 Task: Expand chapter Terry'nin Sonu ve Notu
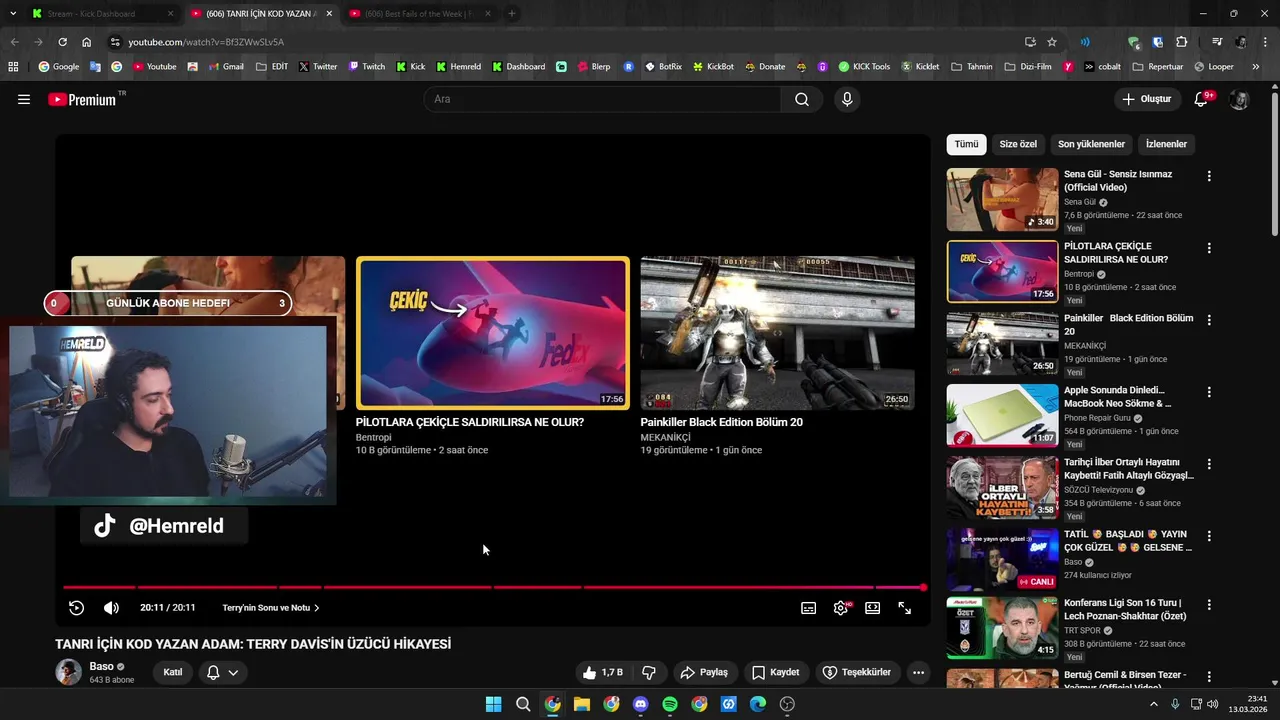click(x=271, y=608)
